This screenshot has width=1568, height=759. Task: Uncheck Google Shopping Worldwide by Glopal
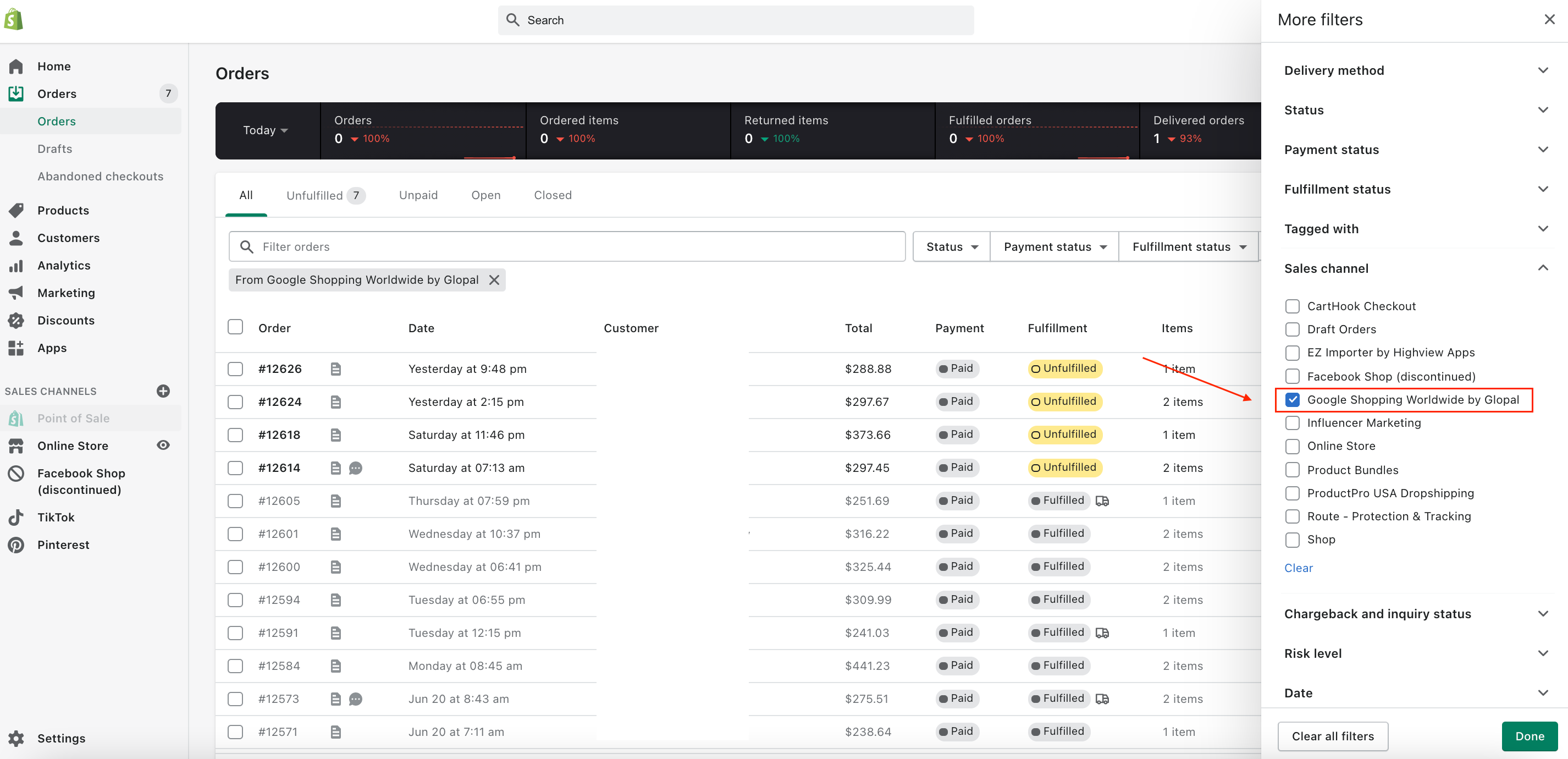[x=1291, y=400]
